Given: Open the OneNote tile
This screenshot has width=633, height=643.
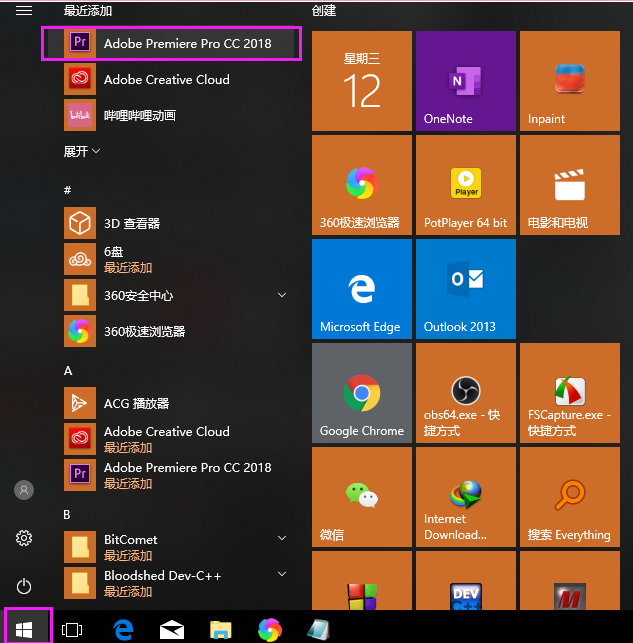Looking at the screenshot, I should 466,81.
